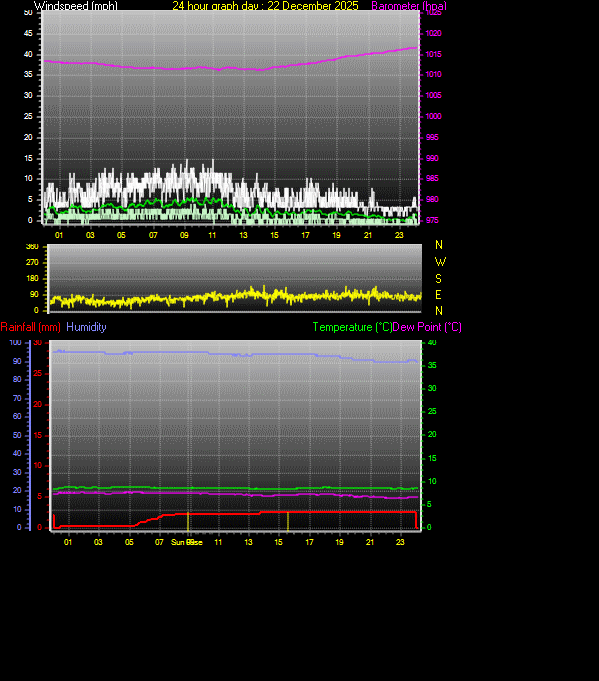599x681 pixels.
Task: Click the red "Rainfall (mm)" legend label
Action: pyautogui.click(x=30, y=327)
